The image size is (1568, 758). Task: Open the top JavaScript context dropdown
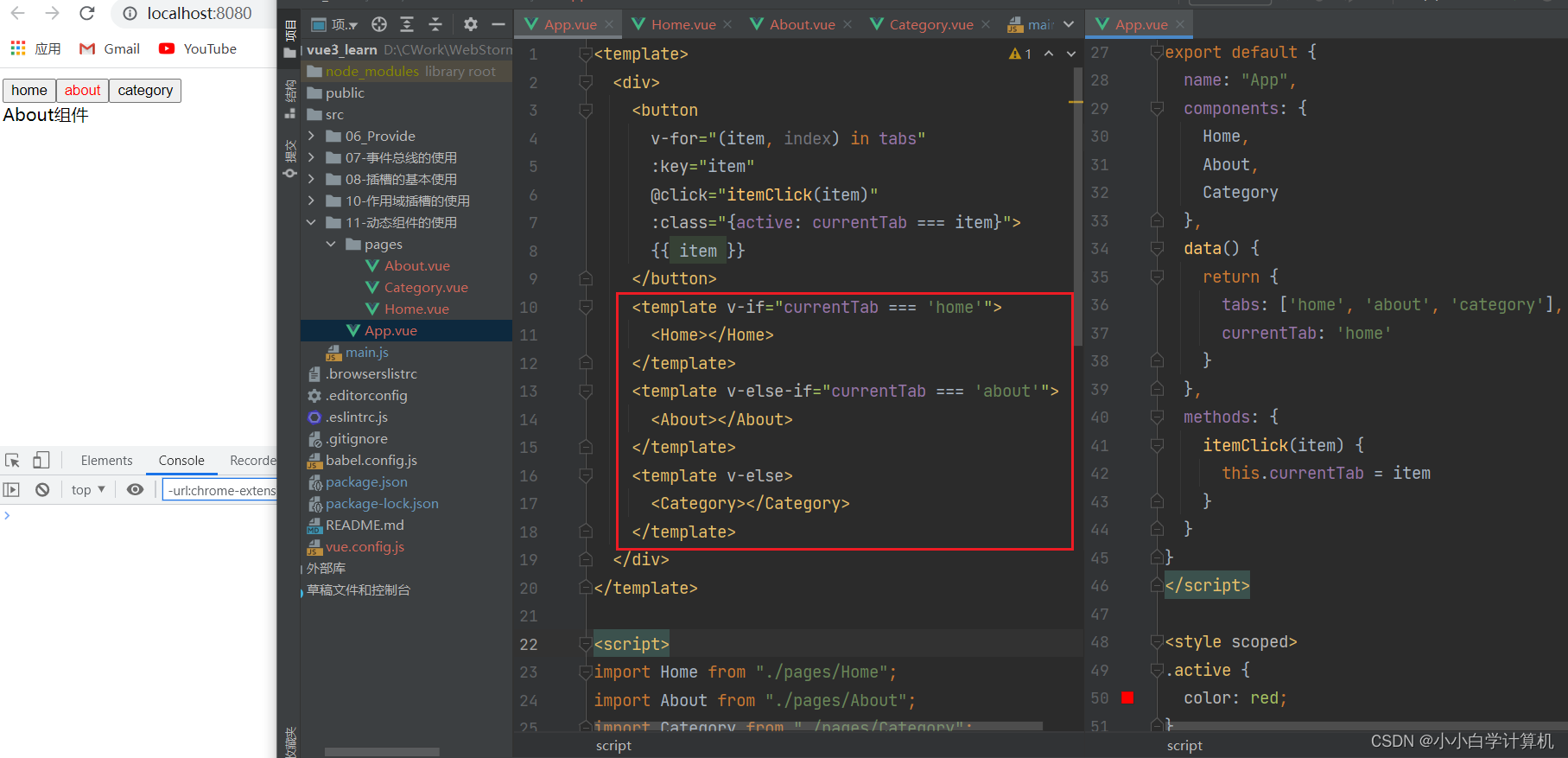[88, 490]
